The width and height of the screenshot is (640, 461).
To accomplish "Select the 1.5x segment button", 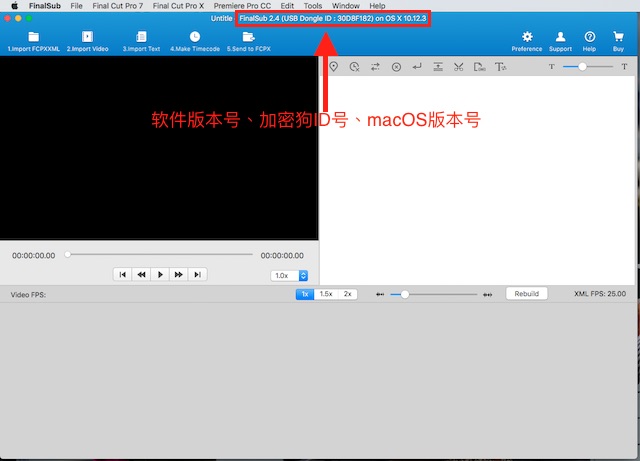I will (x=326, y=294).
